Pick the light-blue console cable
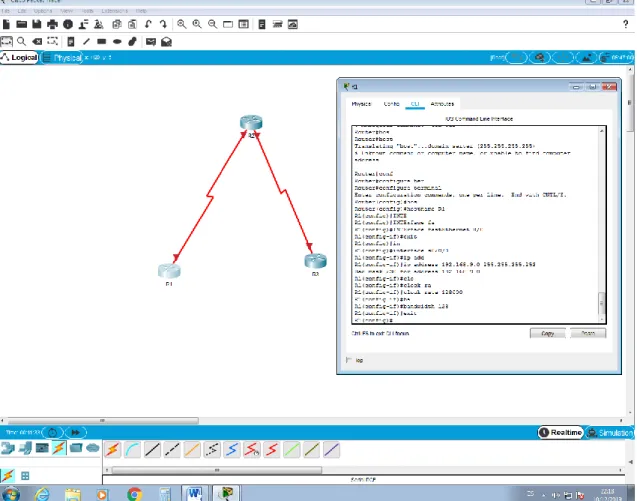637x501 pixels. [132, 450]
